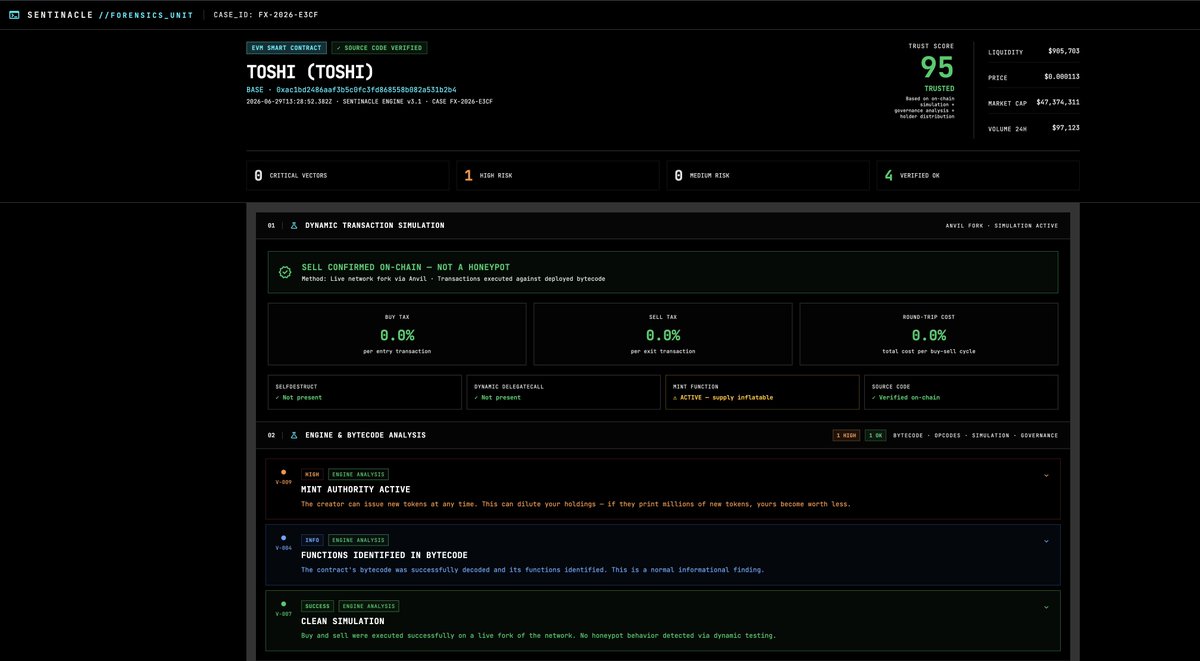Click 'ANVIL FORK · SIMULATION ACTIVE' status text

click(1002, 226)
